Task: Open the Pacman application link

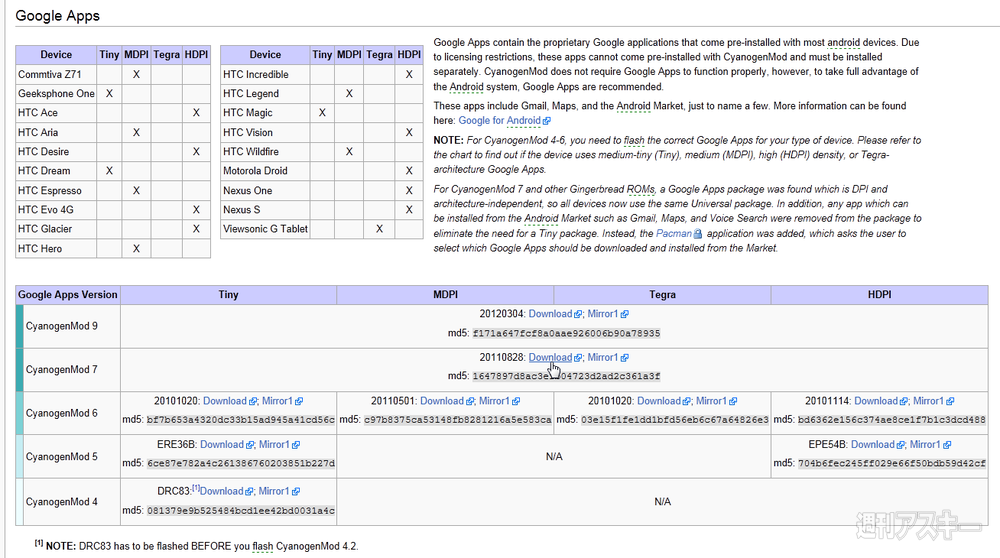Action: 673,233
